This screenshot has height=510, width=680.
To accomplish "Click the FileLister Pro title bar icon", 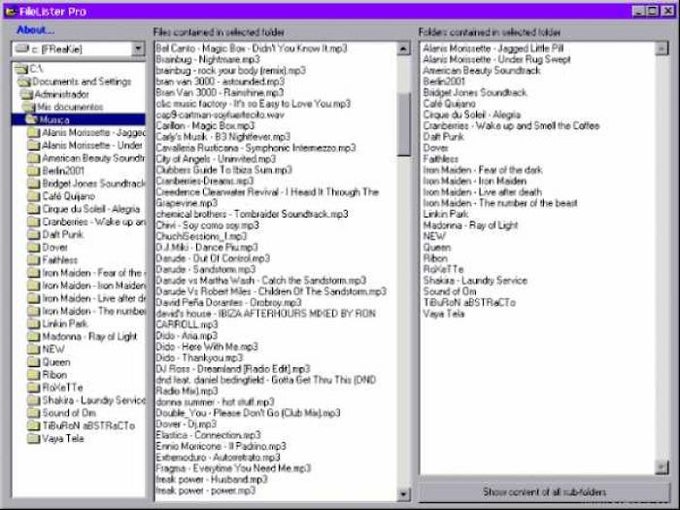I will tap(11, 11).
